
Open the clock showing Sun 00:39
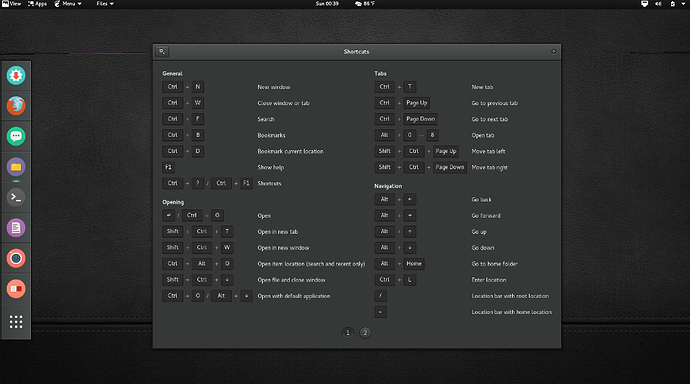pyautogui.click(x=327, y=4)
